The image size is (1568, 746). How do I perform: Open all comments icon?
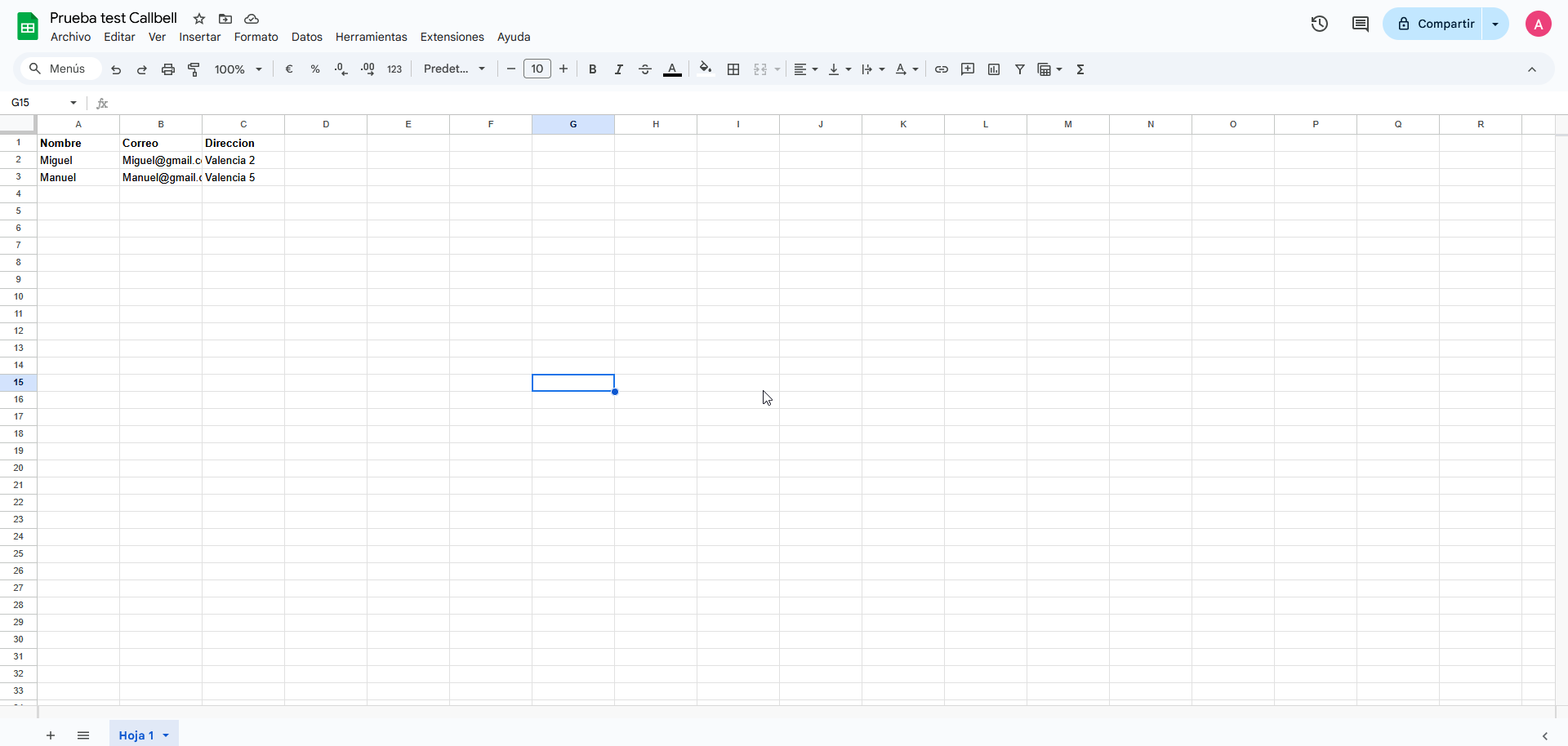[x=1361, y=24]
